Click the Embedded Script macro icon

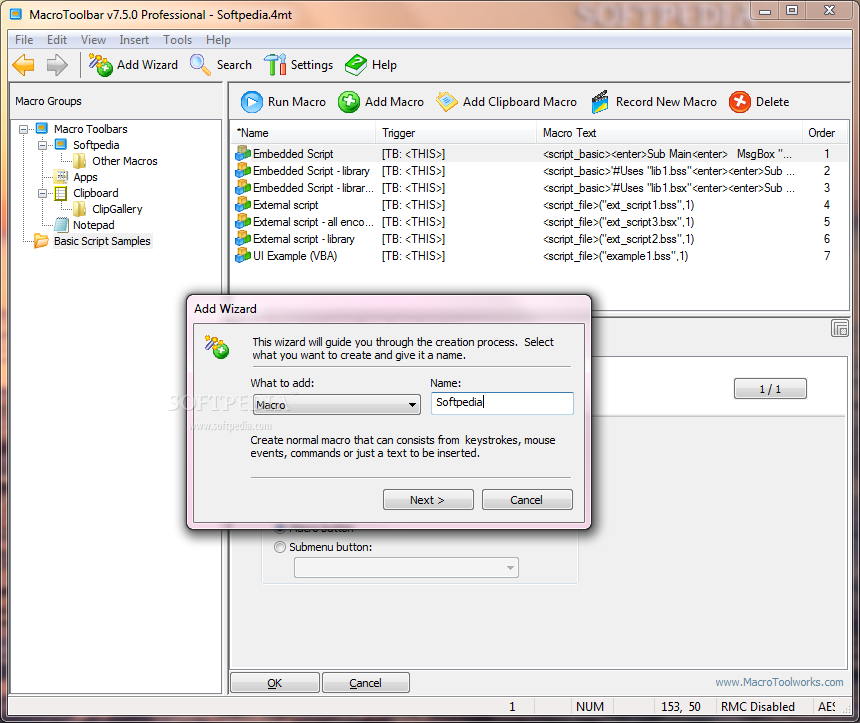coord(243,154)
